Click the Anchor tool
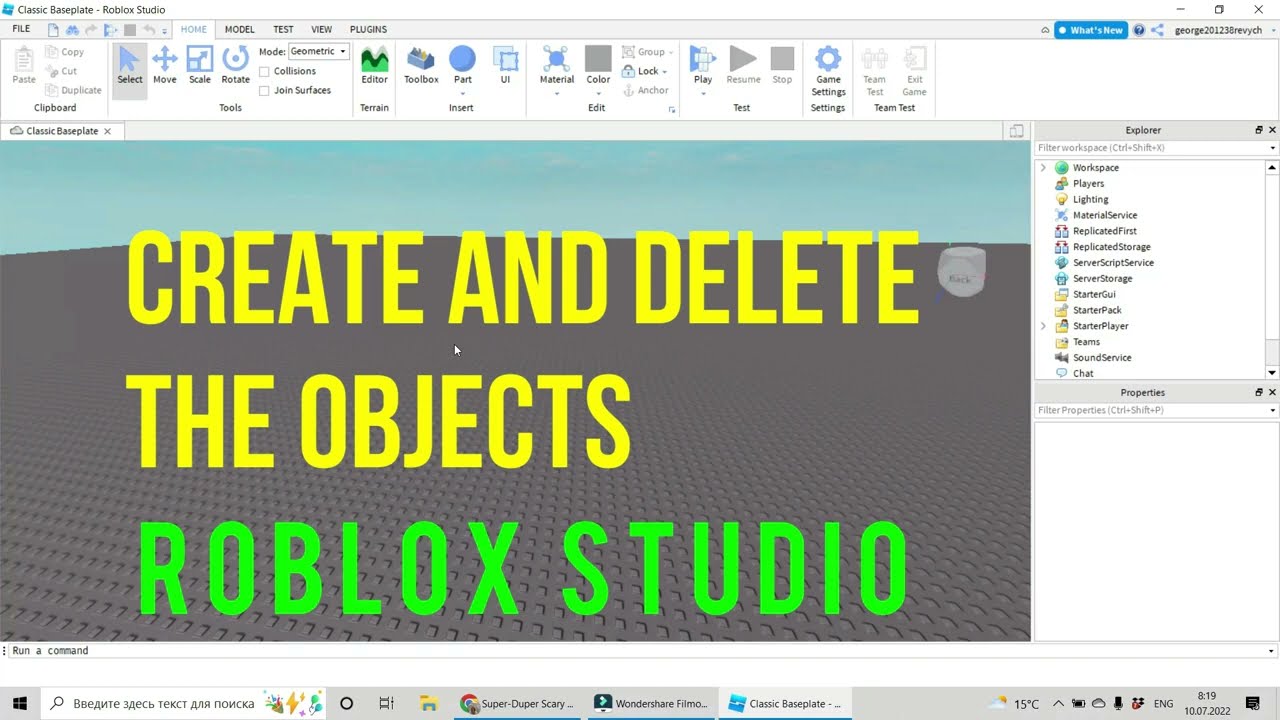This screenshot has width=1280, height=720. point(646,90)
